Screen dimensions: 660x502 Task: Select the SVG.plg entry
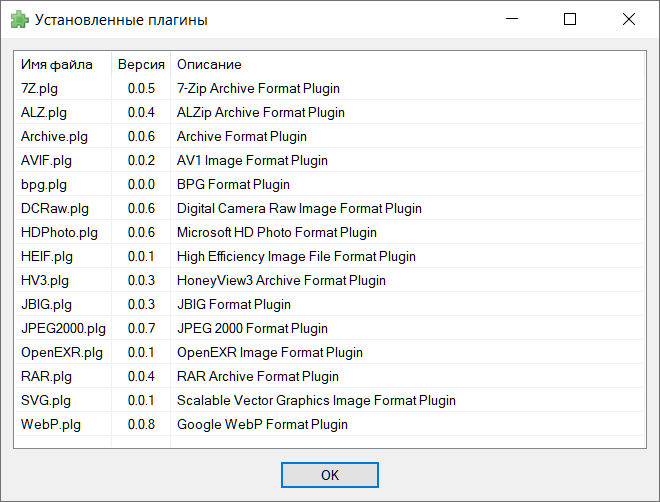(330, 400)
